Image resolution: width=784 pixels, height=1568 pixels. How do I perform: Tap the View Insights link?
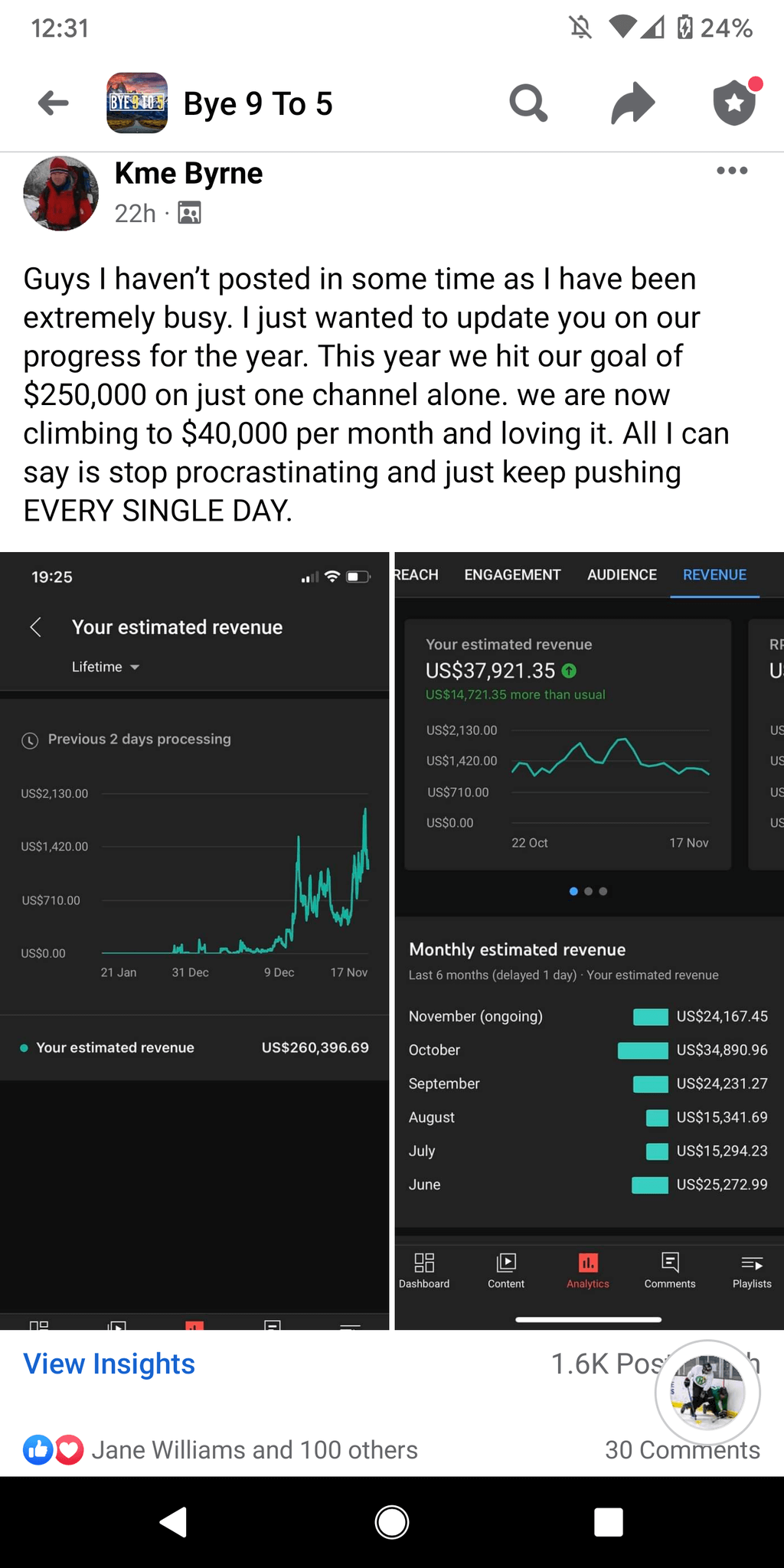pyautogui.click(x=109, y=1364)
